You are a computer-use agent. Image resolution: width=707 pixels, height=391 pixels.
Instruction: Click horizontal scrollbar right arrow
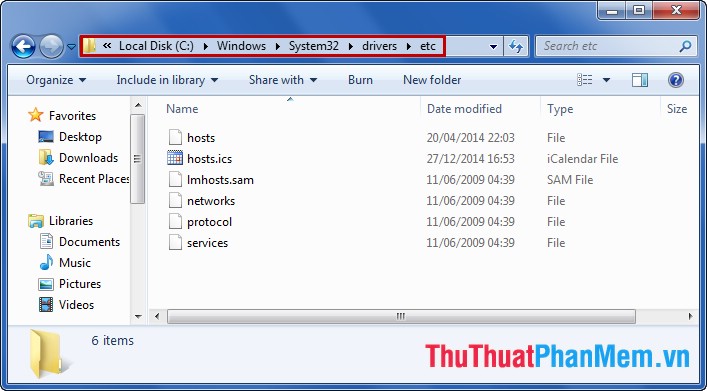[x=690, y=316]
